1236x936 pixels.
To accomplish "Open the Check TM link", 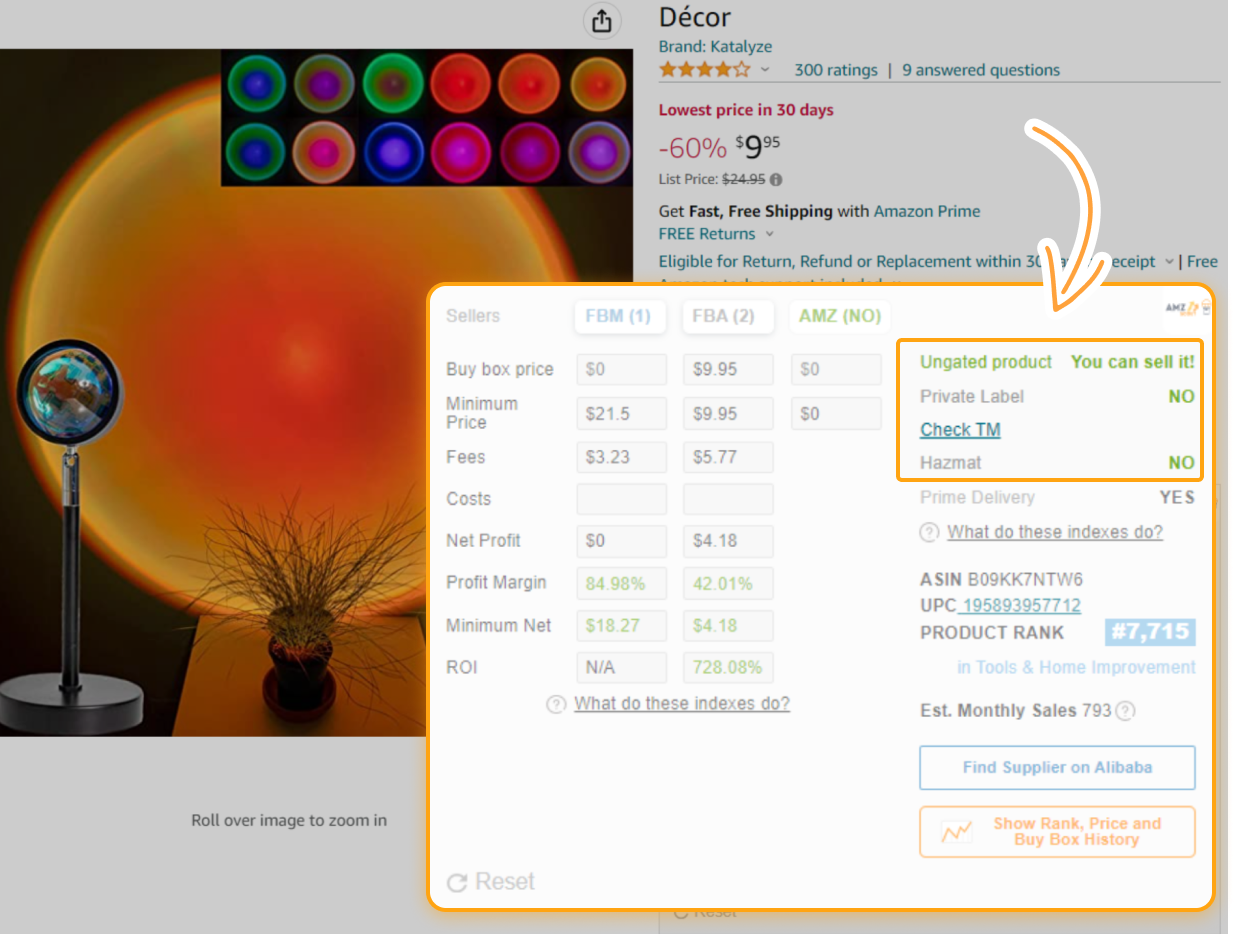I will [959, 429].
